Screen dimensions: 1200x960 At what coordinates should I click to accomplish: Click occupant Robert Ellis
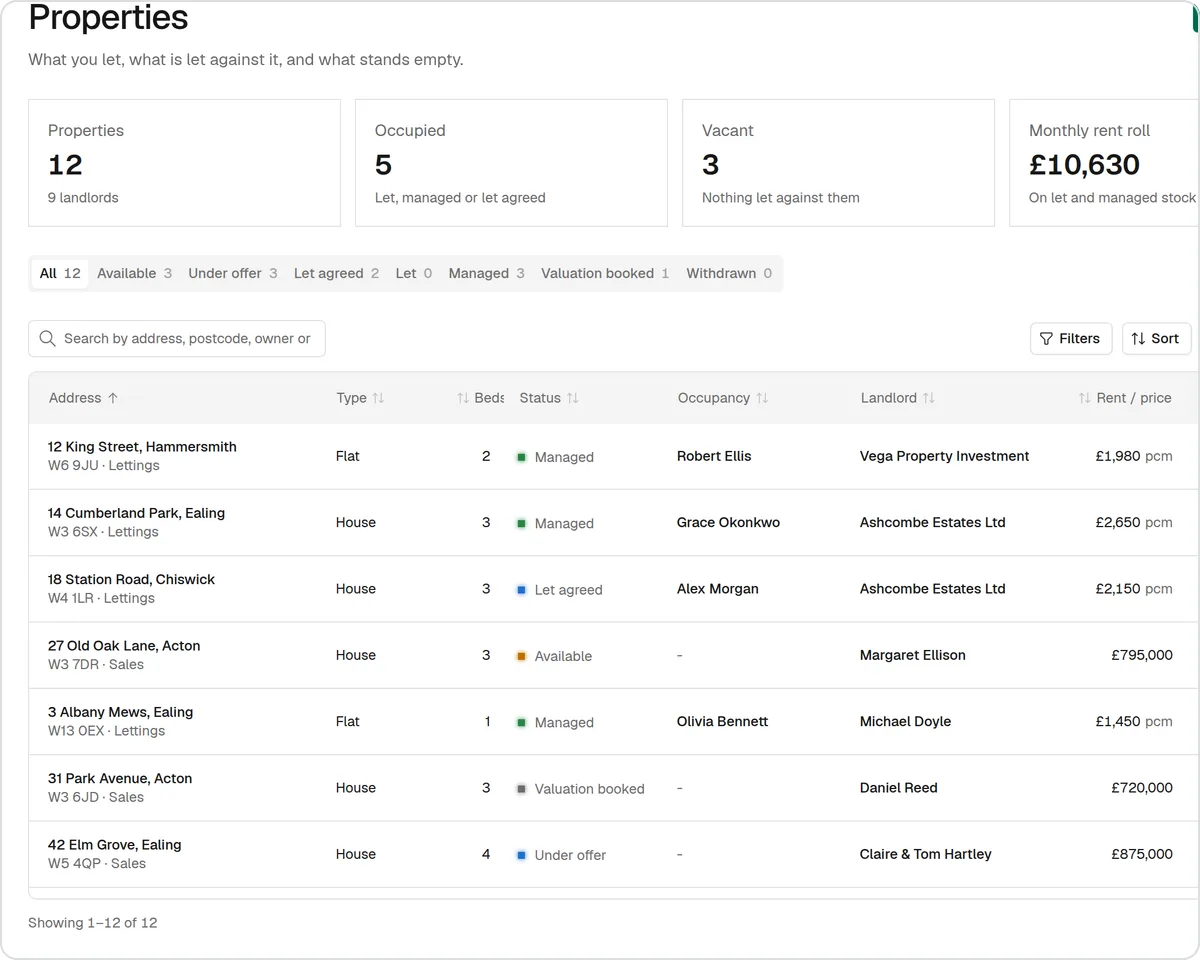[x=714, y=456]
